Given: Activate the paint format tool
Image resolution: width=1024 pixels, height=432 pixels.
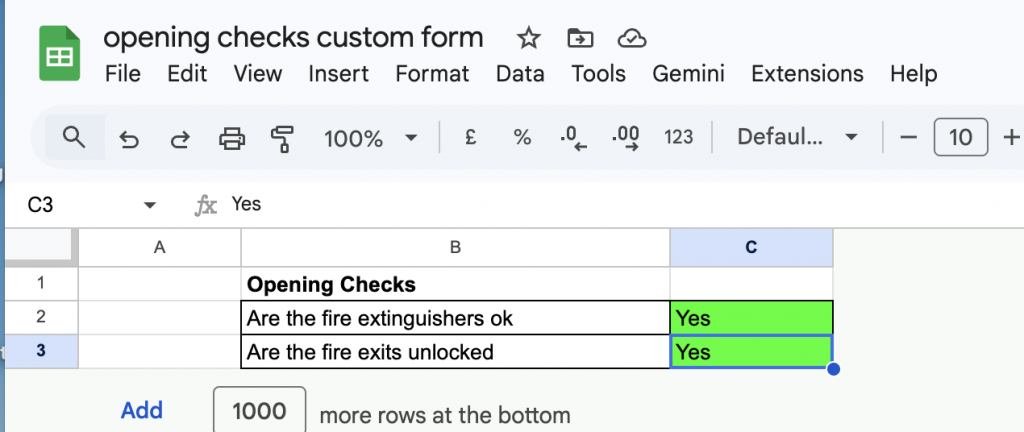Looking at the screenshot, I should (283, 138).
